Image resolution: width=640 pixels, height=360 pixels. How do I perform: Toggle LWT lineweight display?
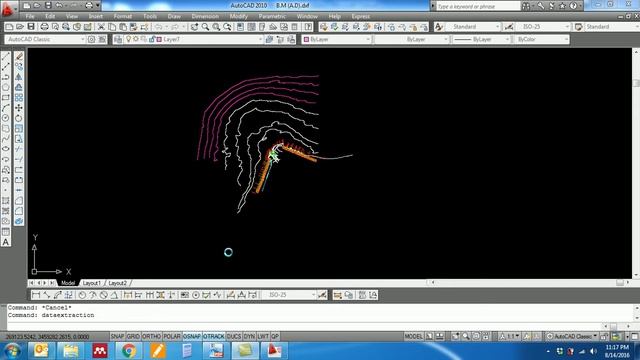263,336
